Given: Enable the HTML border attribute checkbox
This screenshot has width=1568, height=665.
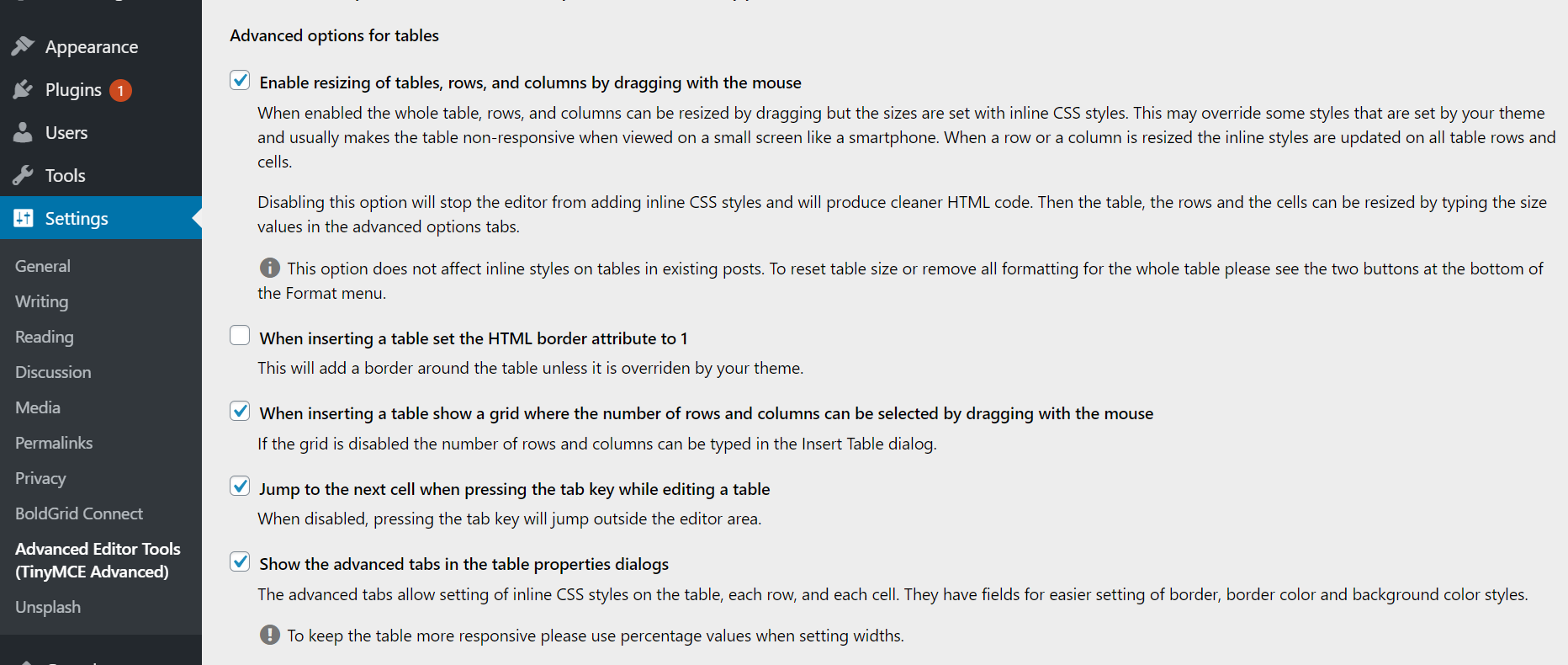Looking at the screenshot, I should click(240, 335).
